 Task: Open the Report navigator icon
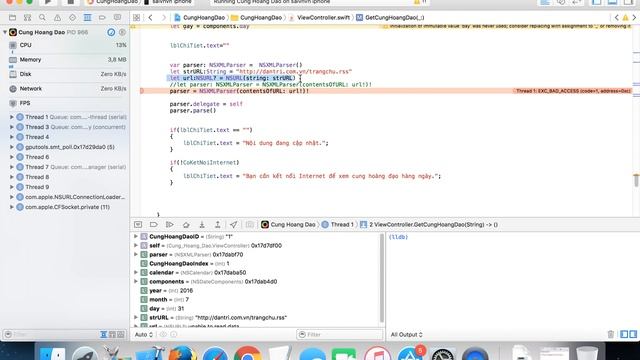point(117,18)
